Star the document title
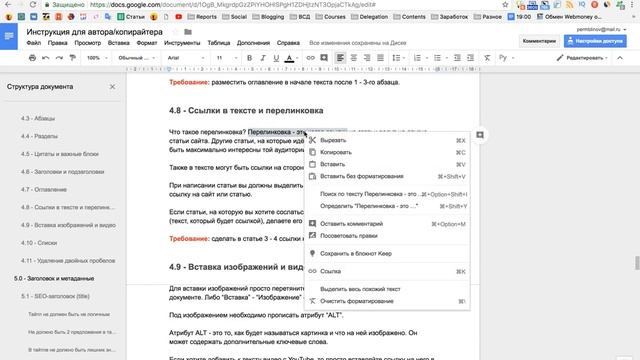This screenshot has width=640, height=360. pyautogui.click(x=175, y=32)
